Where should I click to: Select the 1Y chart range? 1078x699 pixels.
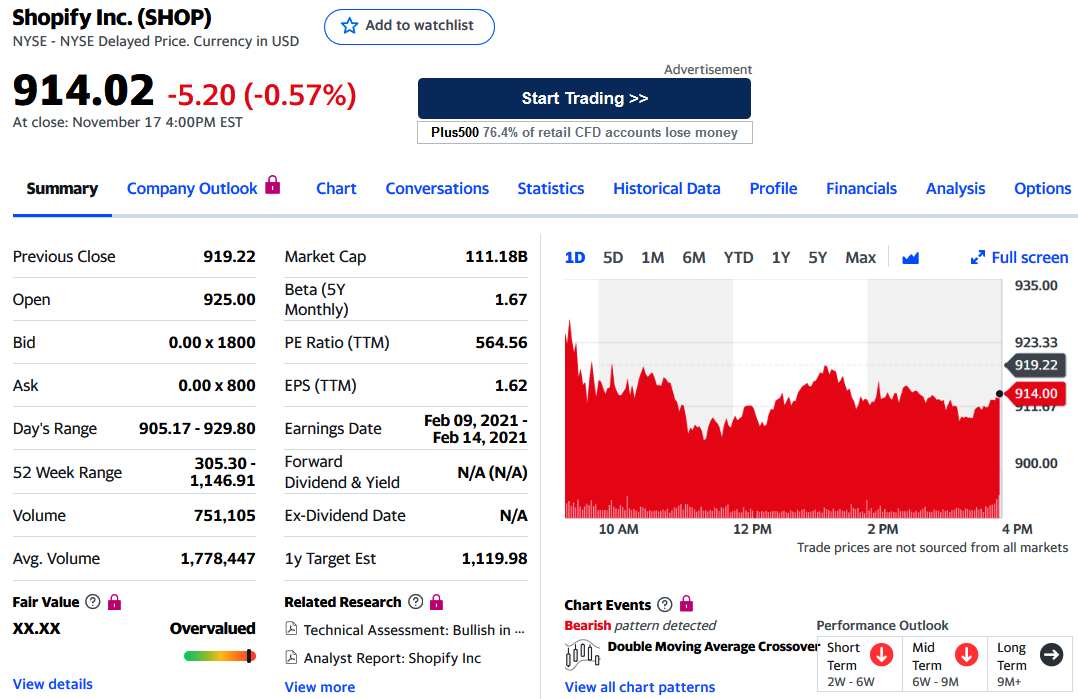[x=780, y=258]
